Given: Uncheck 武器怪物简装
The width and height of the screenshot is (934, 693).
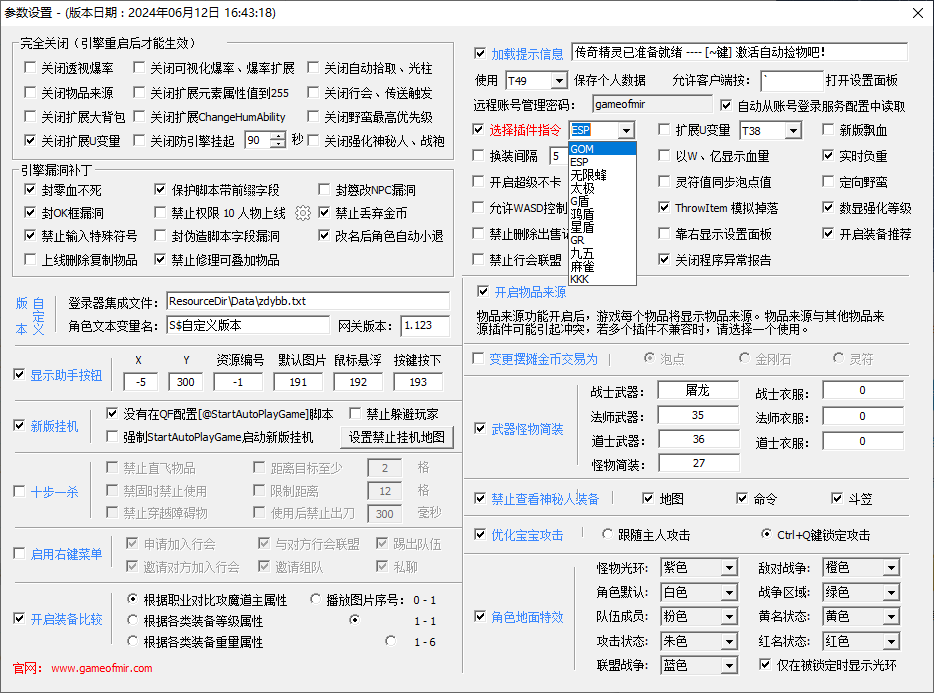Looking at the screenshot, I should pos(480,428).
